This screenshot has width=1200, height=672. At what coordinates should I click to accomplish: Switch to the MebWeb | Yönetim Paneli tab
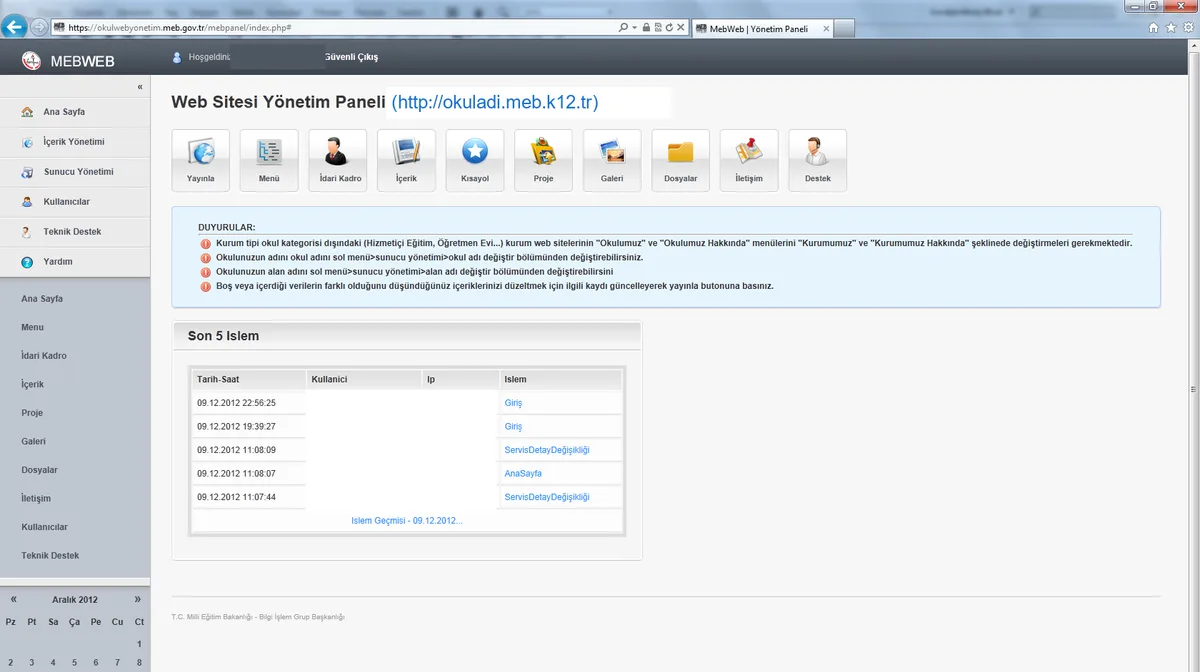(x=760, y=29)
